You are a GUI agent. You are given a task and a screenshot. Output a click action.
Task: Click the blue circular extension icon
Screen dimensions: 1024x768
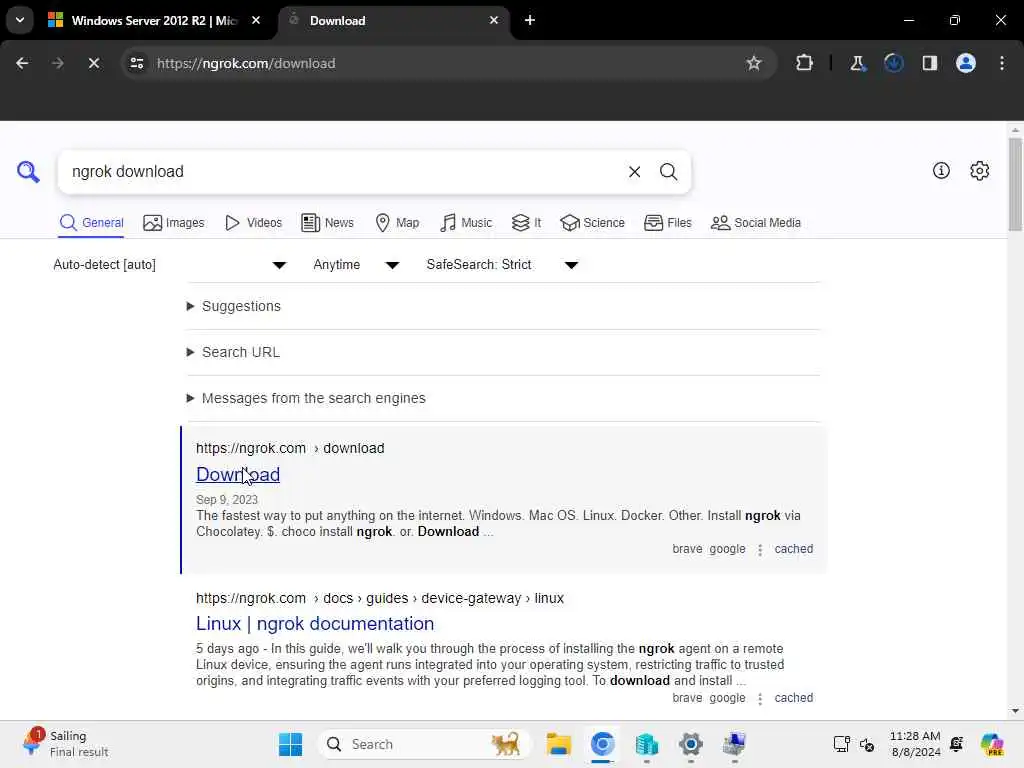893,63
